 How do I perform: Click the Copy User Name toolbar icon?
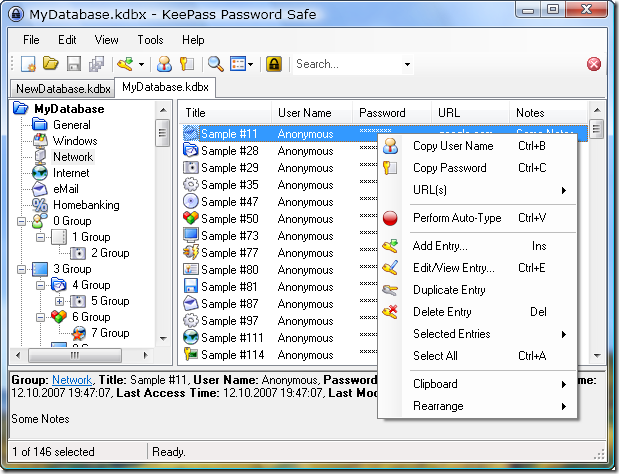point(164,64)
